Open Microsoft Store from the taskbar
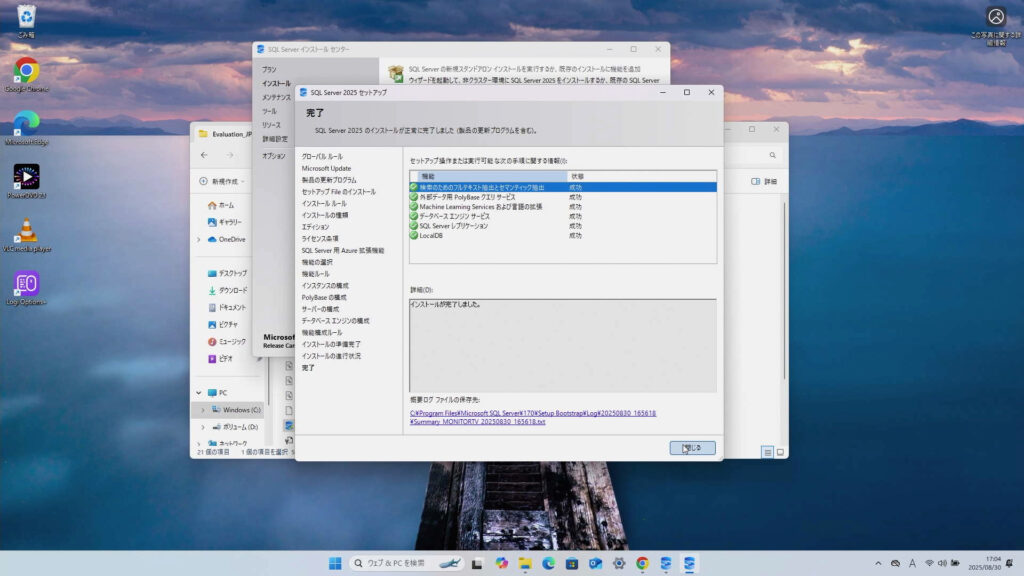This screenshot has height=576, width=1024. (x=572, y=564)
